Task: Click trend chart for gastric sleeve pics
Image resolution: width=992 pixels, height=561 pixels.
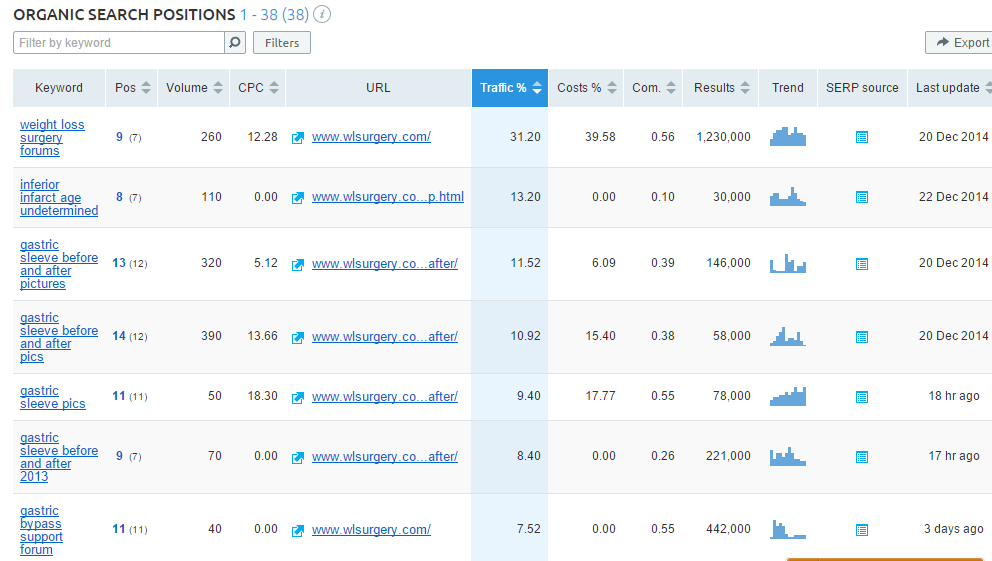Action: (788, 396)
